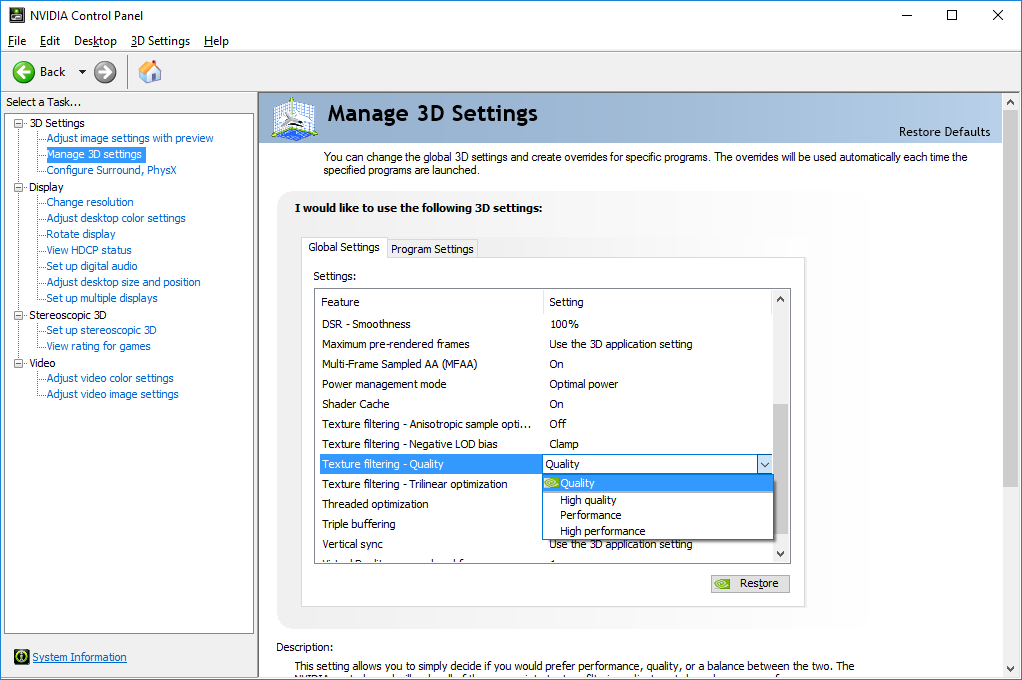Click the System Information icon
This screenshot has width=1022, height=680.
pos(22,657)
